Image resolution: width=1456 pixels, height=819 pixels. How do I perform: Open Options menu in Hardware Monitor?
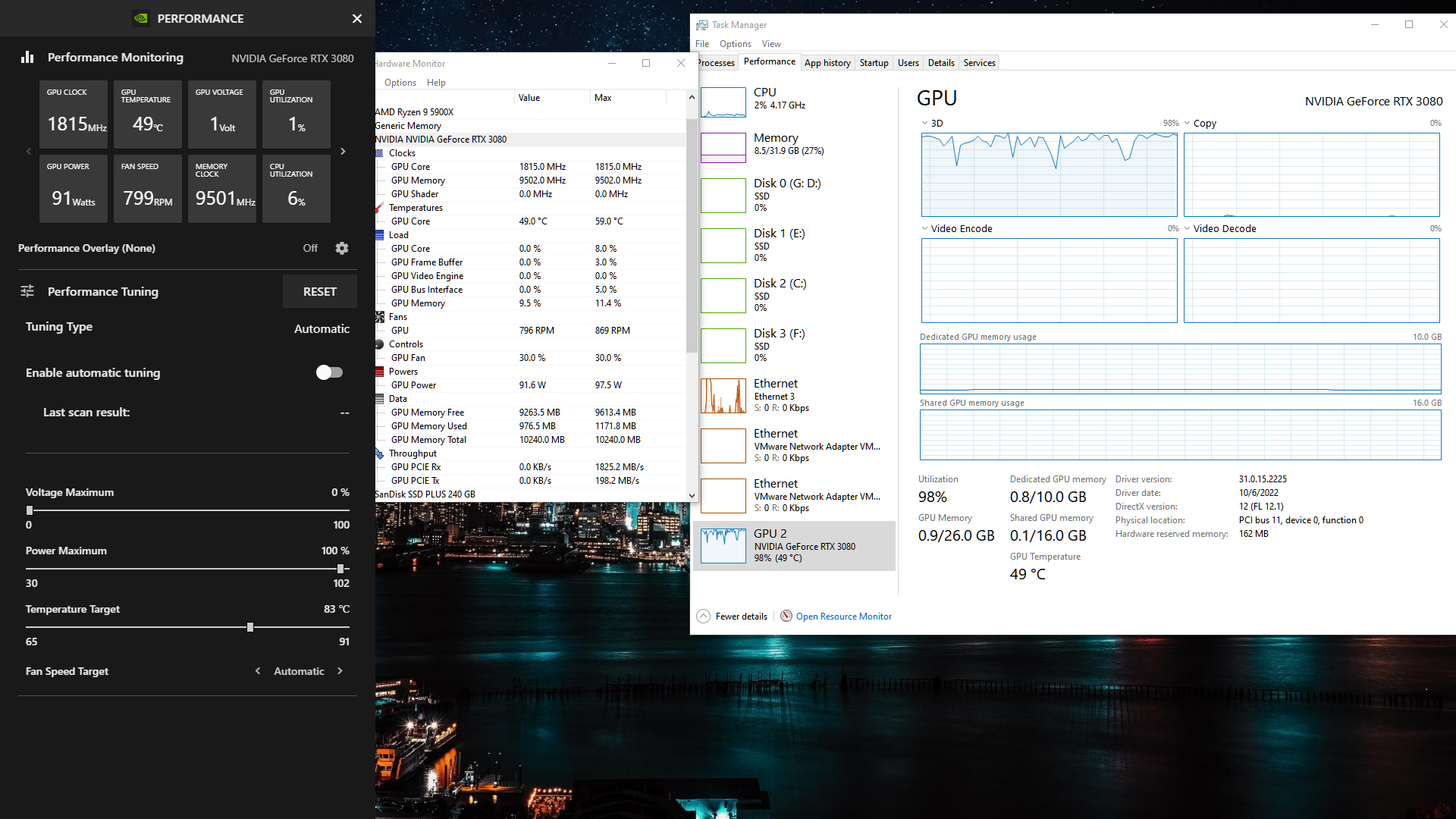[x=400, y=83]
